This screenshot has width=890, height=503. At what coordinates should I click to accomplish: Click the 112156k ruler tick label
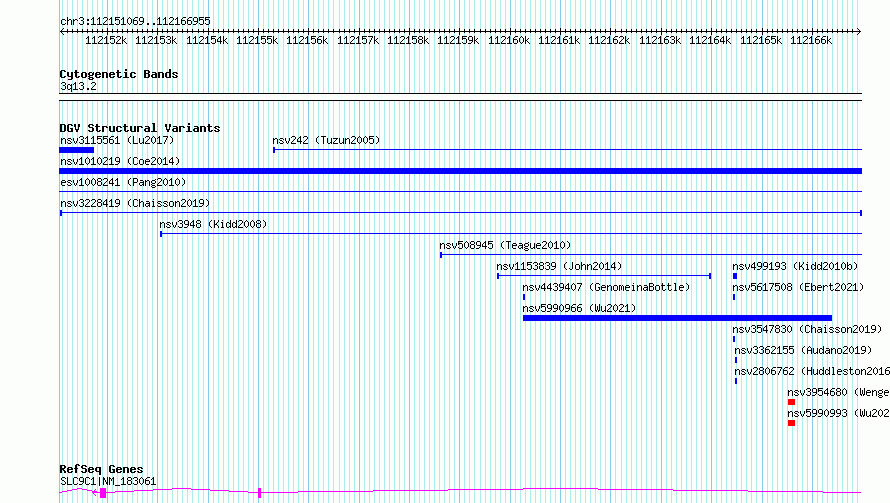tap(307, 40)
